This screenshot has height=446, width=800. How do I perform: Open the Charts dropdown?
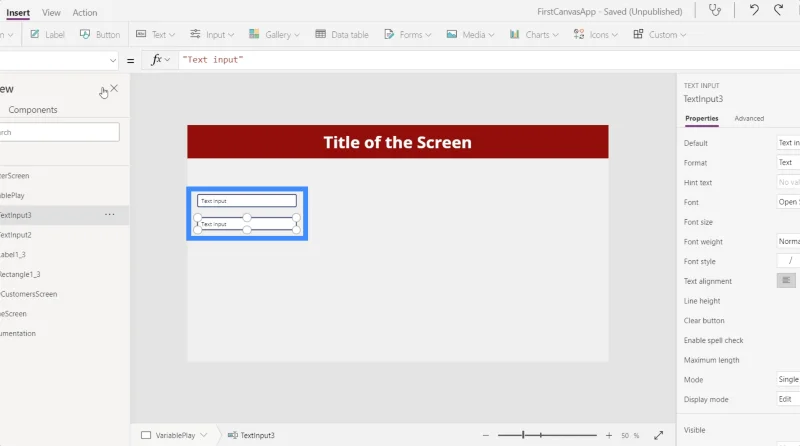[x=534, y=35]
